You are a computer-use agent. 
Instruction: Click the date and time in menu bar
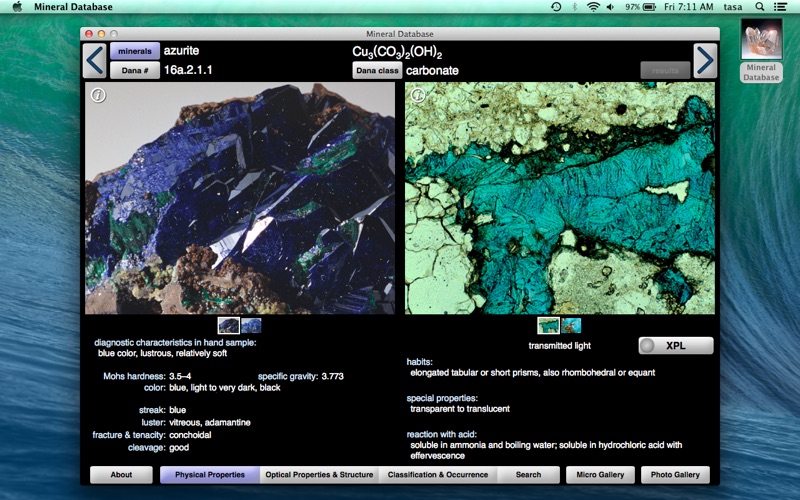click(688, 7)
